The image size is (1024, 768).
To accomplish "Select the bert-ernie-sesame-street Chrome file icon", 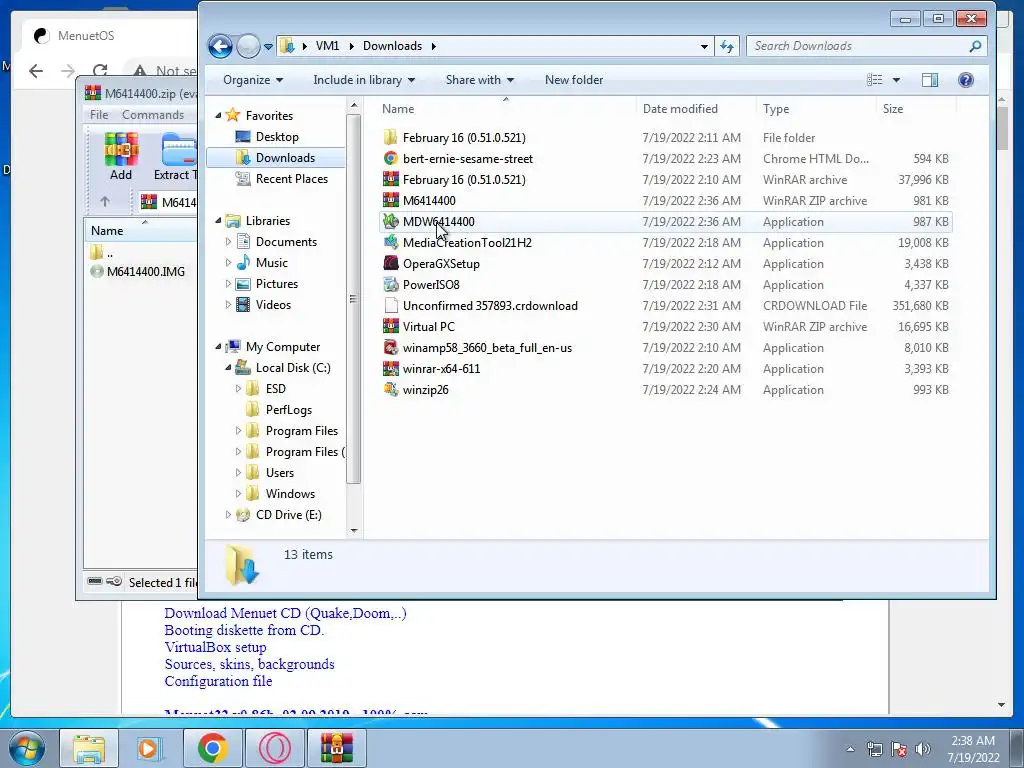I will point(391,159).
